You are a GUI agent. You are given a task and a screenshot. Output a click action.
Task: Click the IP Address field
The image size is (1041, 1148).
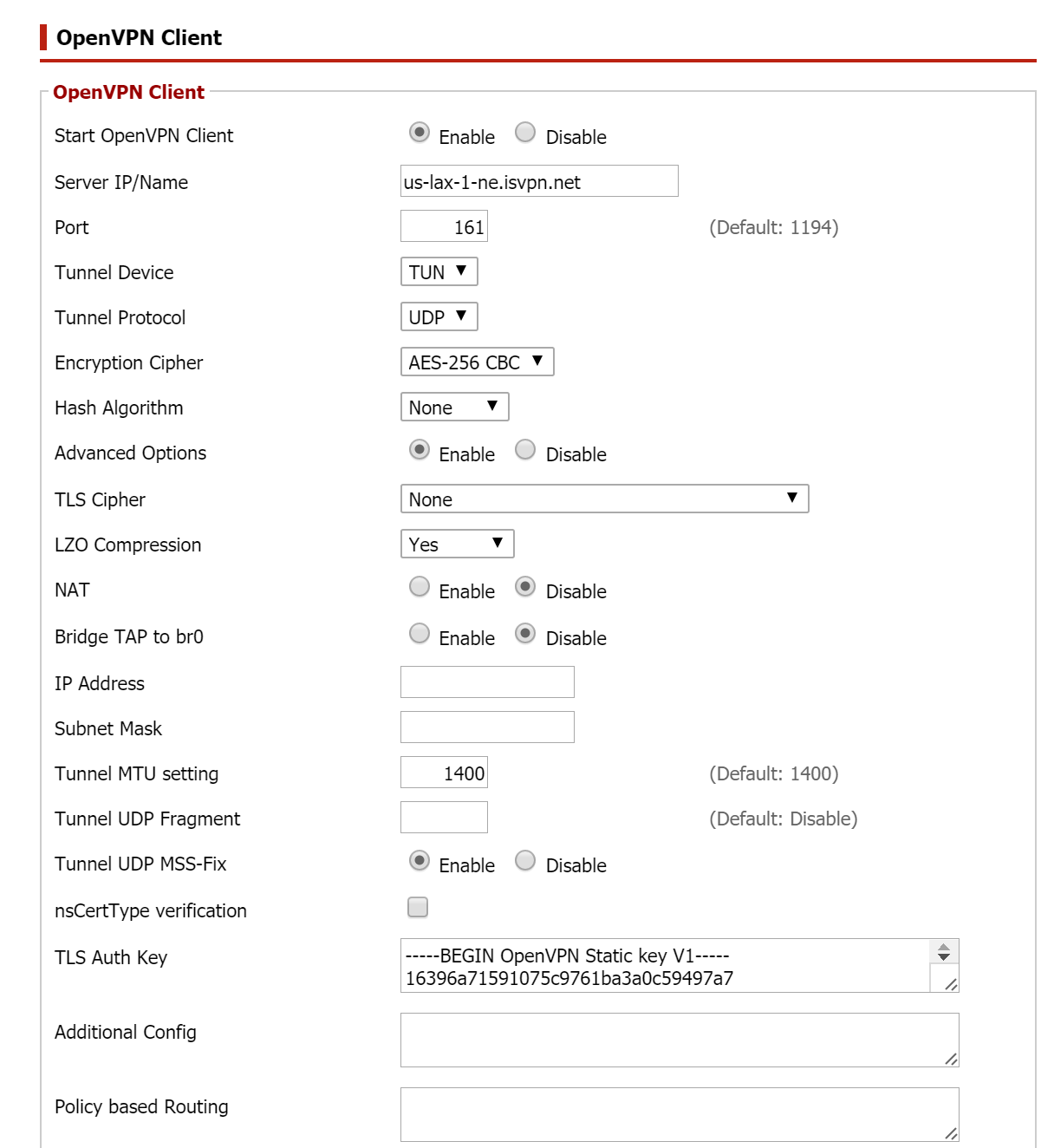coord(487,682)
